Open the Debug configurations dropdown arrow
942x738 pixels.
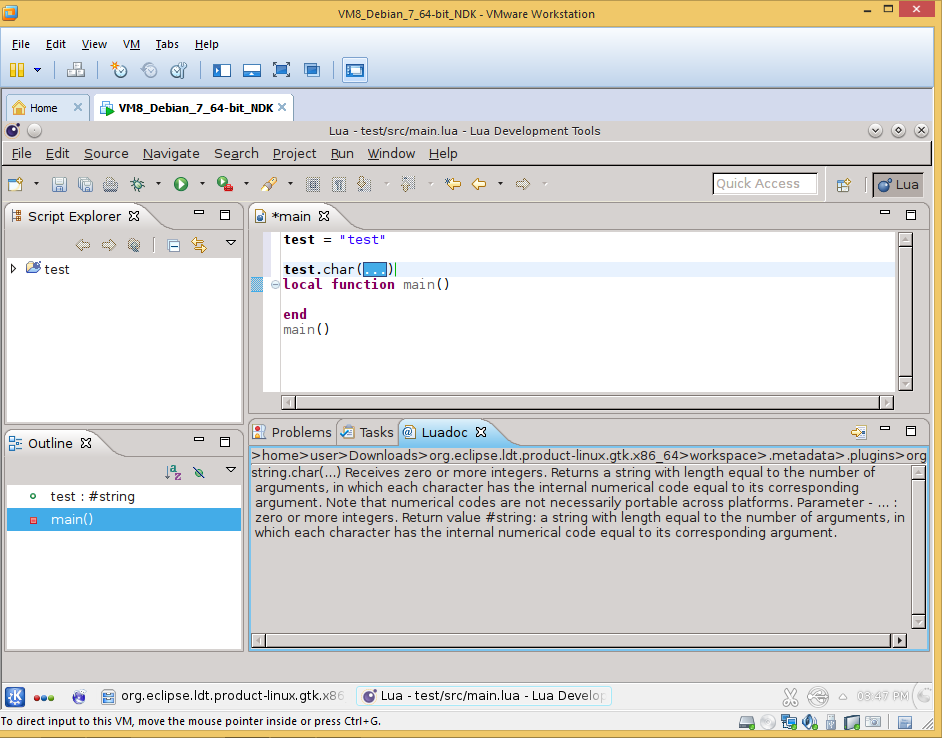click(158, 184)
